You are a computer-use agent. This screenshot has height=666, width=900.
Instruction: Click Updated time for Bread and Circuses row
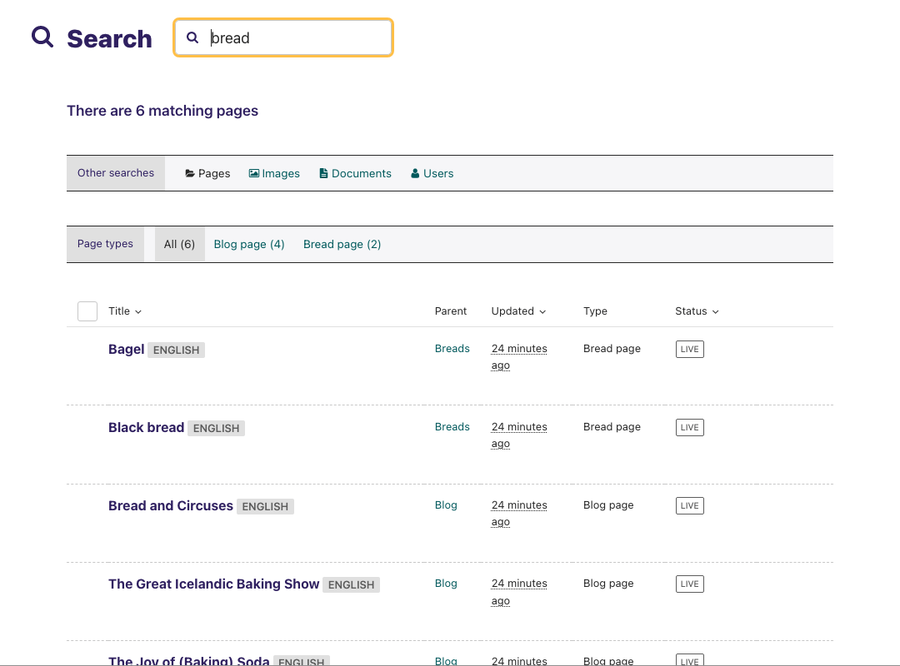click(x=519, y=513)
